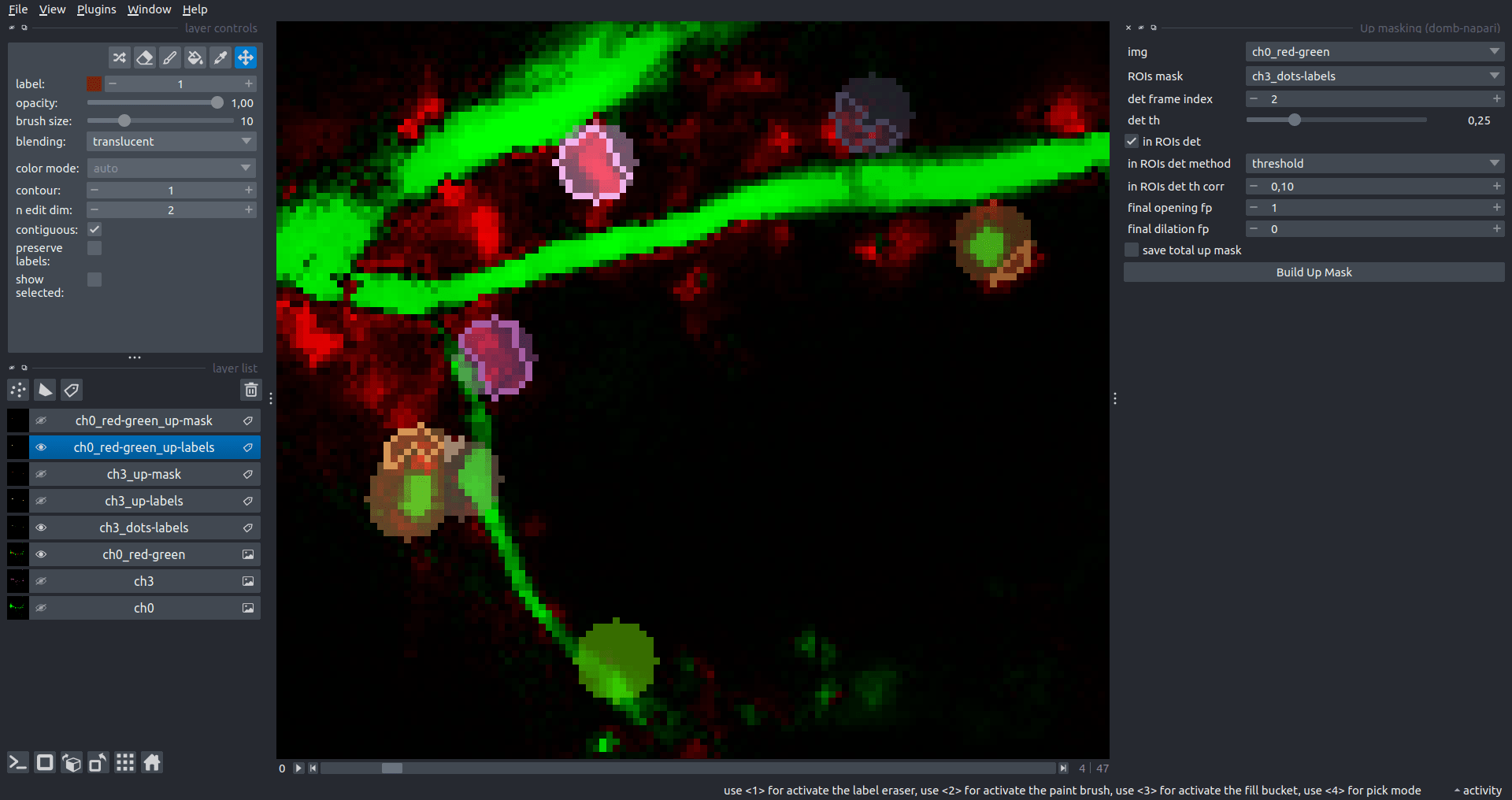The width and height of the screenshot is (1512, 800).
Task: Click the opacity slider handle
Action: click(x=217, y=103)
